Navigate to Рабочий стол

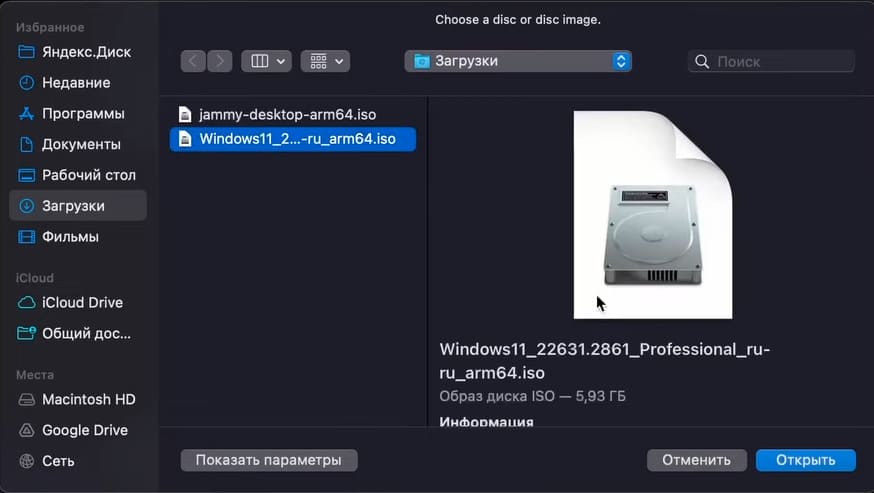[x=86, y=175]
